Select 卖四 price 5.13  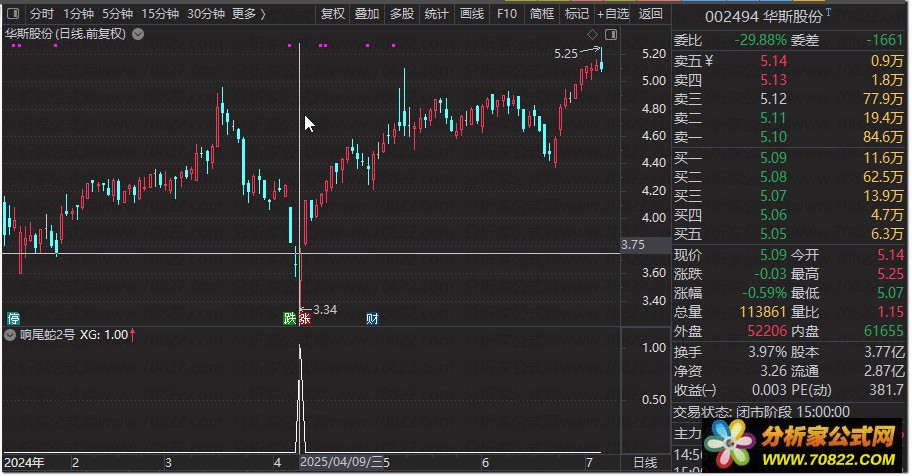[774, 80]
